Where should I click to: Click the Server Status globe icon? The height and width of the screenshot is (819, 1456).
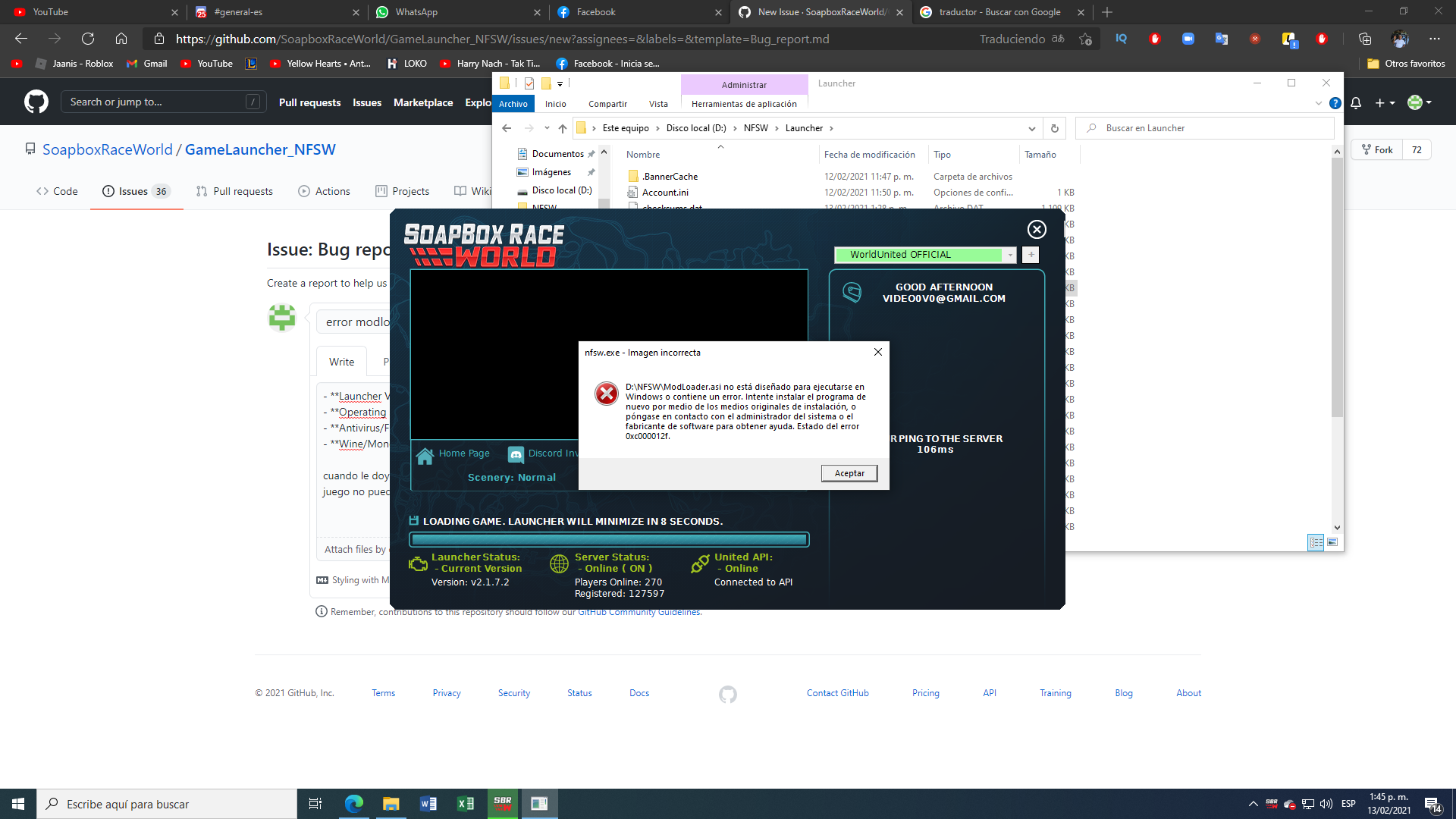(559, 563)
